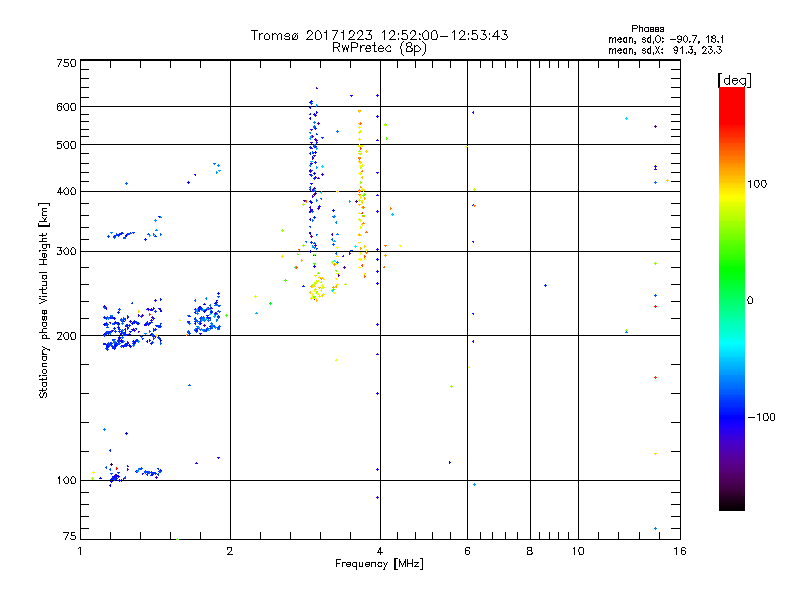
Task: Click the black bottom of the colorbar
Action: (x=732, y=503)
